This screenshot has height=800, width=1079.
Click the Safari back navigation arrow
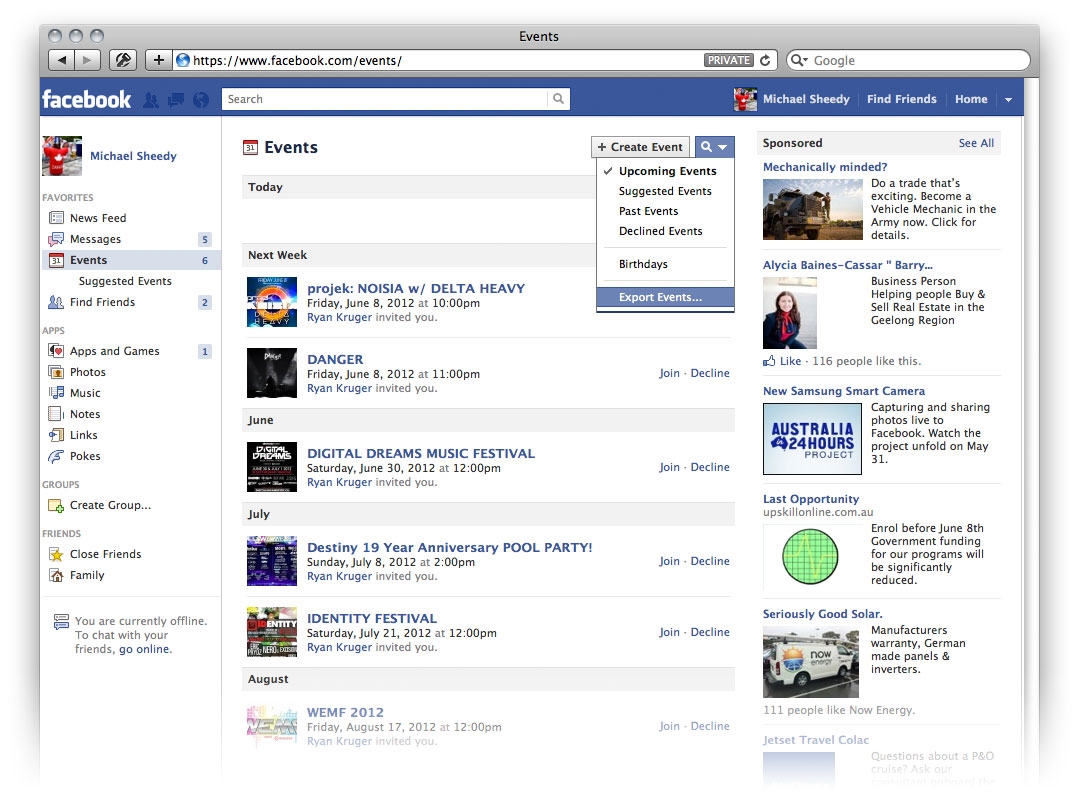pyautogui.click(x=61, y=60)
